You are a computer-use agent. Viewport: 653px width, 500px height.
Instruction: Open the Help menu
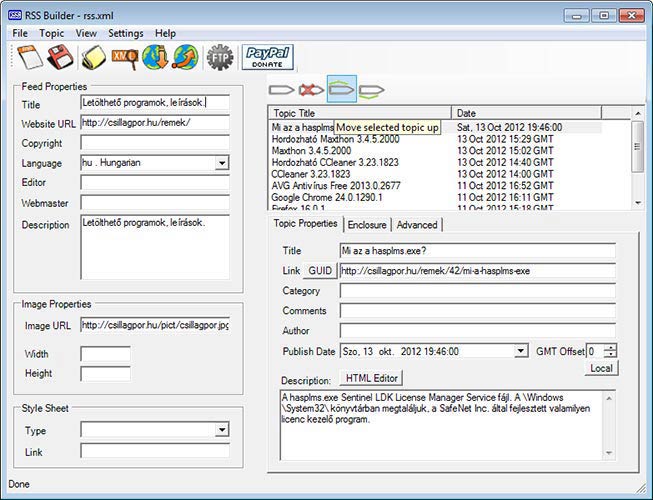click(165, 33)
